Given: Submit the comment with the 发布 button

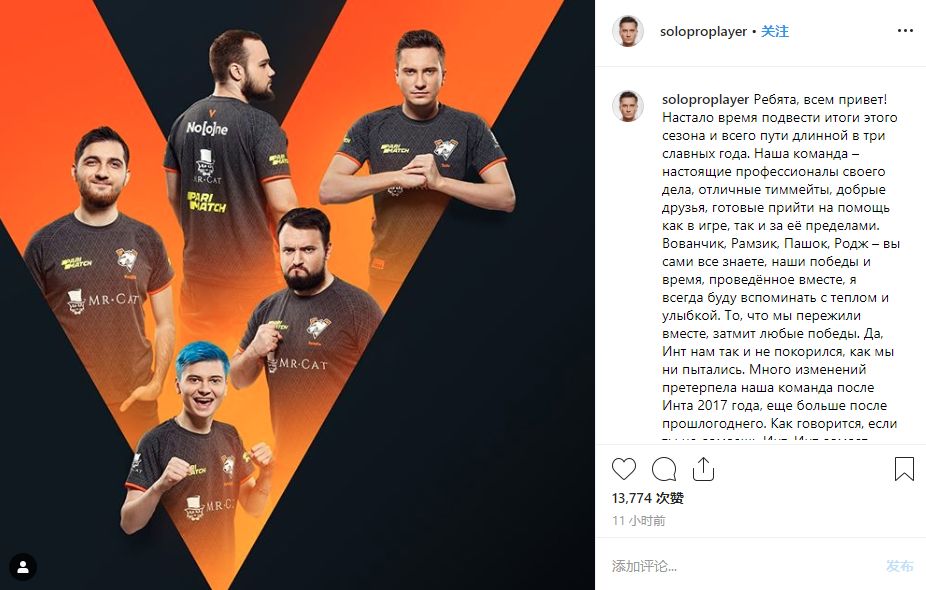Looking at the screenshot, I should (x=899, y=566).
